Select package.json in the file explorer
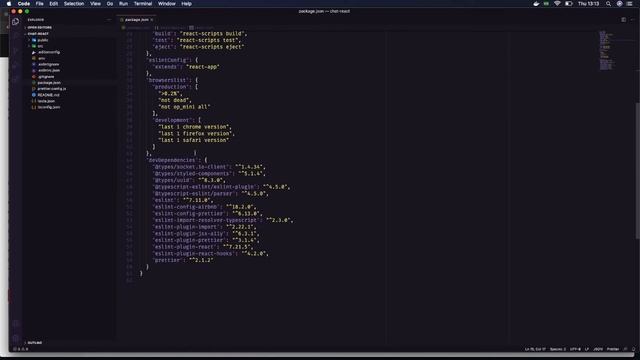The image size is (640, 360). 49,82
